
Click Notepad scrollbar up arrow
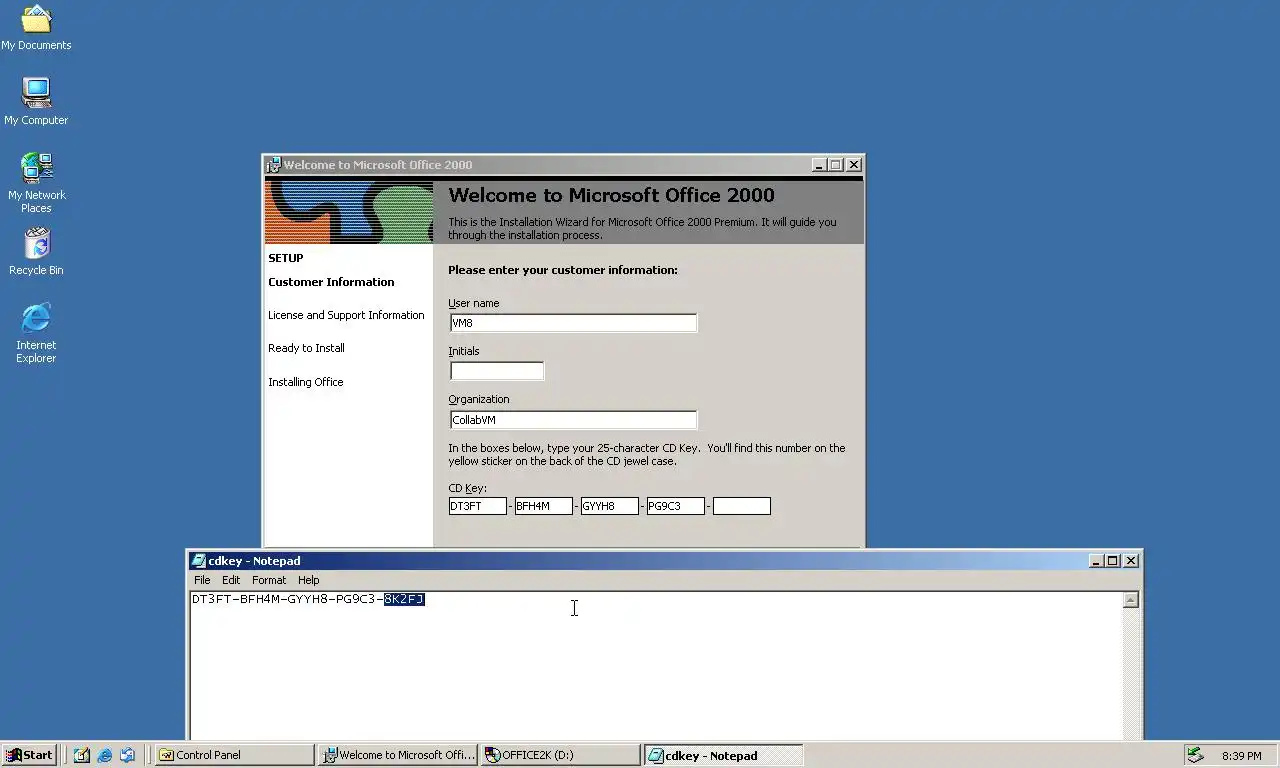1131,600
